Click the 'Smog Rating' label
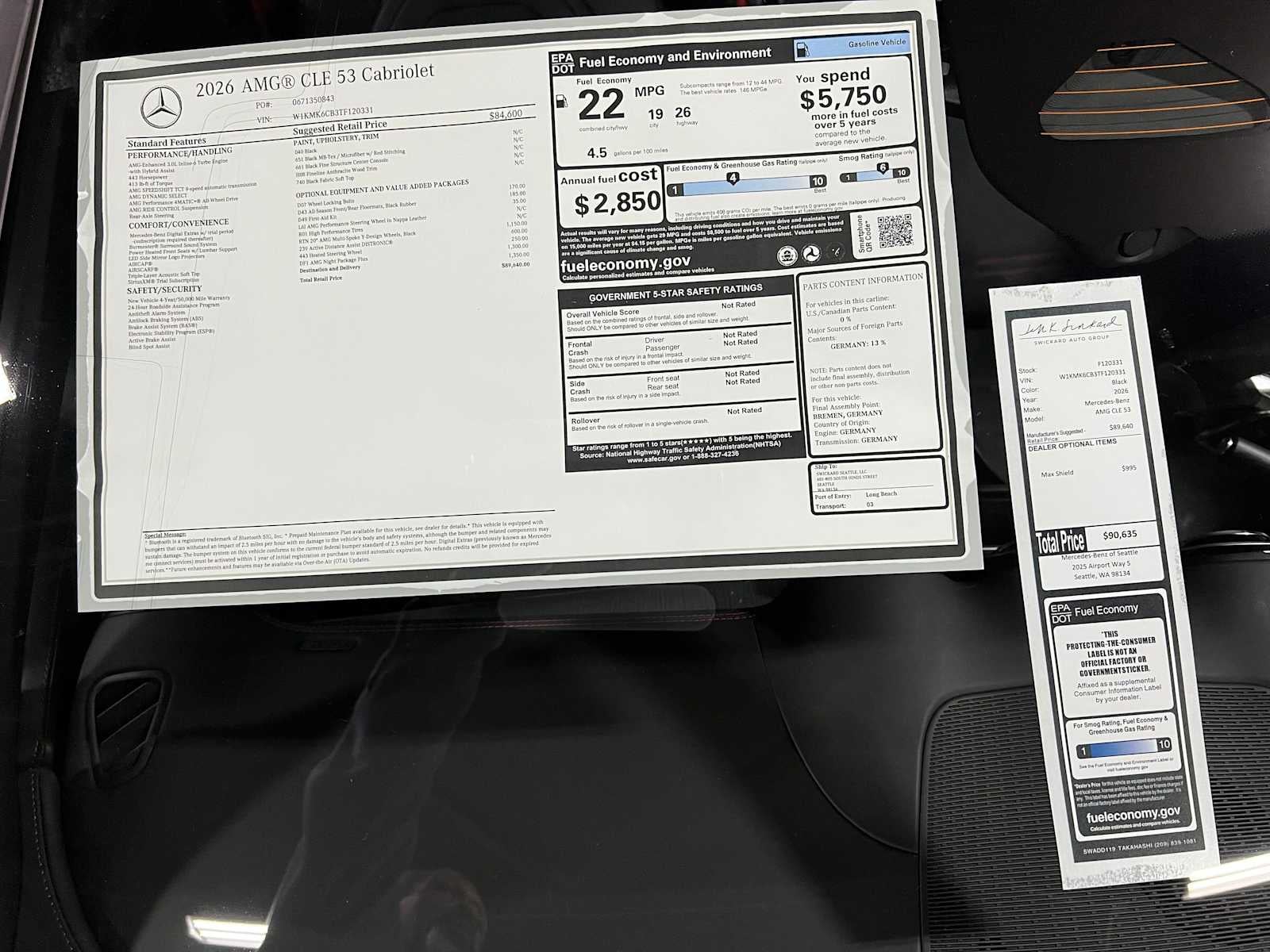The width and height of the screenshot is (1270, 952). pyautogui.click(x=860, y=157)
